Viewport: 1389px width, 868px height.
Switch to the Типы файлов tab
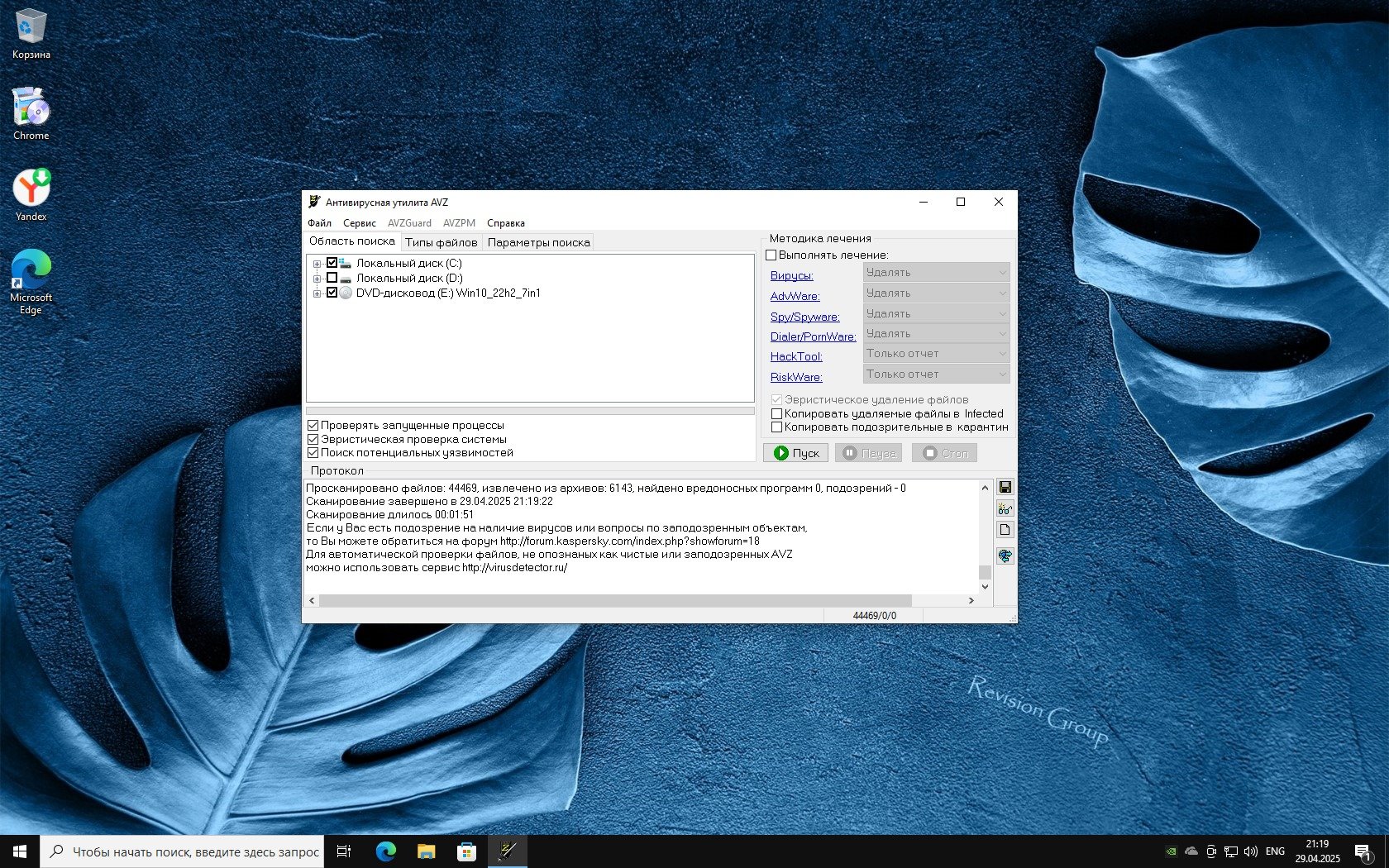pos(441,242)
